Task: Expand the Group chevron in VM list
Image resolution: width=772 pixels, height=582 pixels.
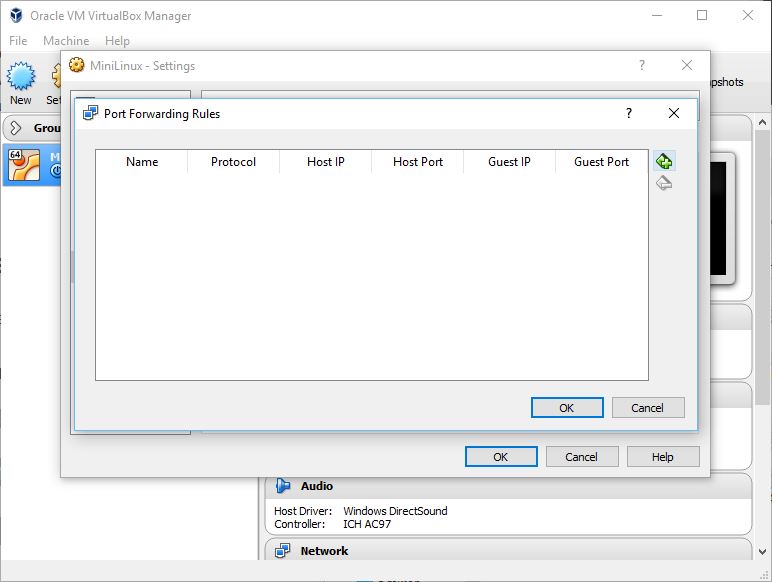Action: tap(16, 128)
